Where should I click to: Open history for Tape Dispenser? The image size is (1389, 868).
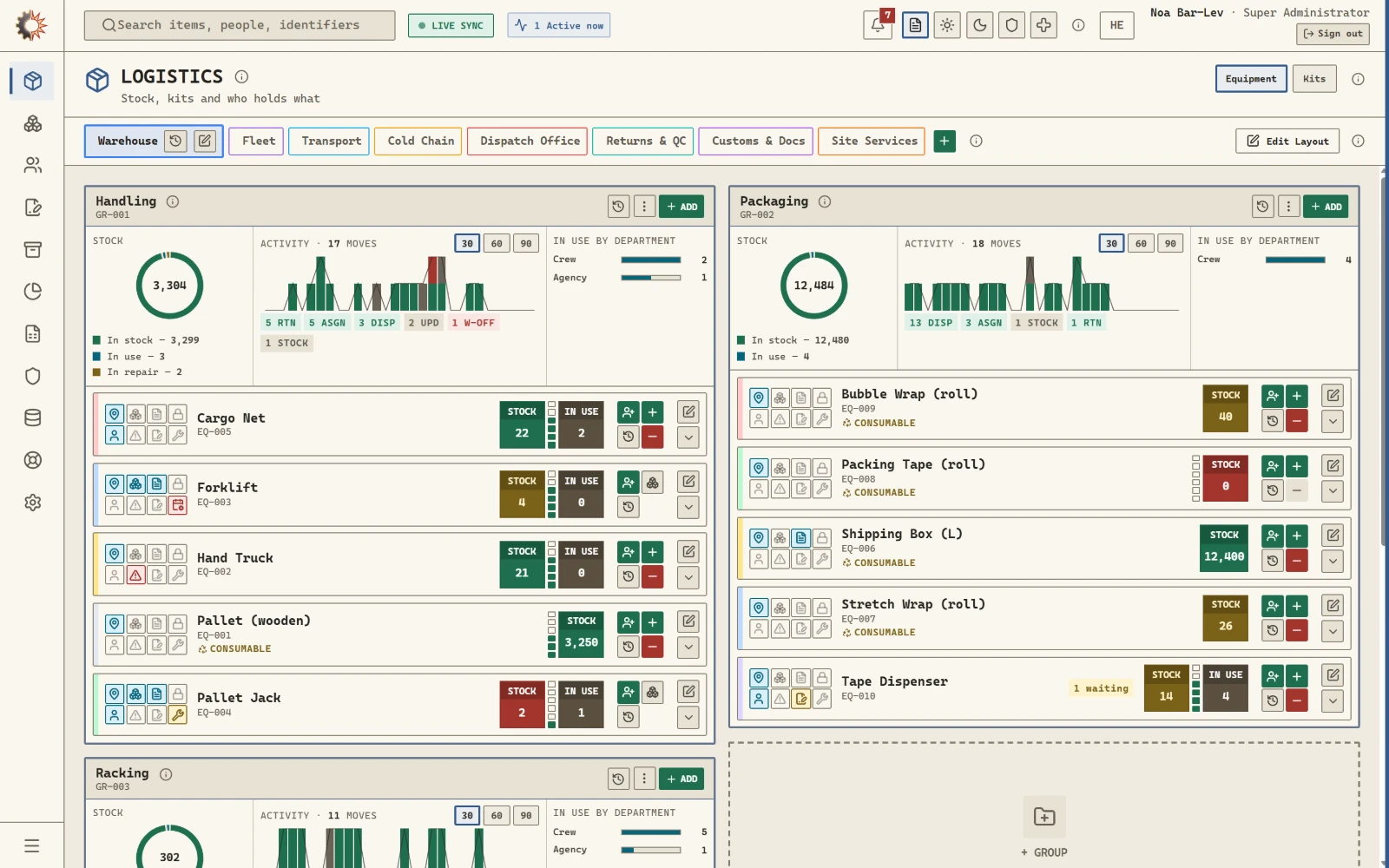pos(1273,700)
